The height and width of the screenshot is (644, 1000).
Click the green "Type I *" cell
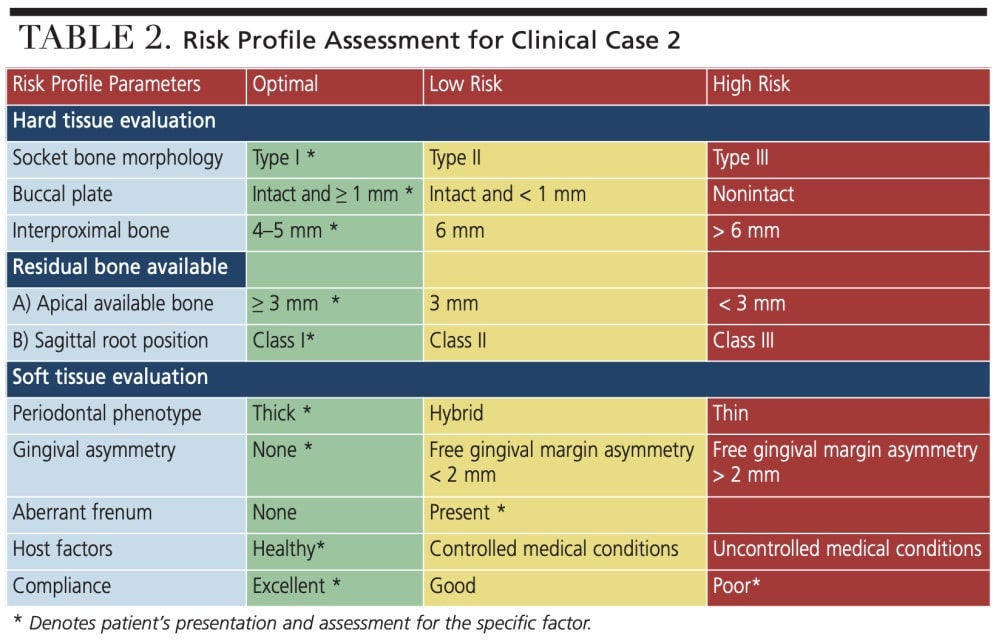[x=285, y=158]
